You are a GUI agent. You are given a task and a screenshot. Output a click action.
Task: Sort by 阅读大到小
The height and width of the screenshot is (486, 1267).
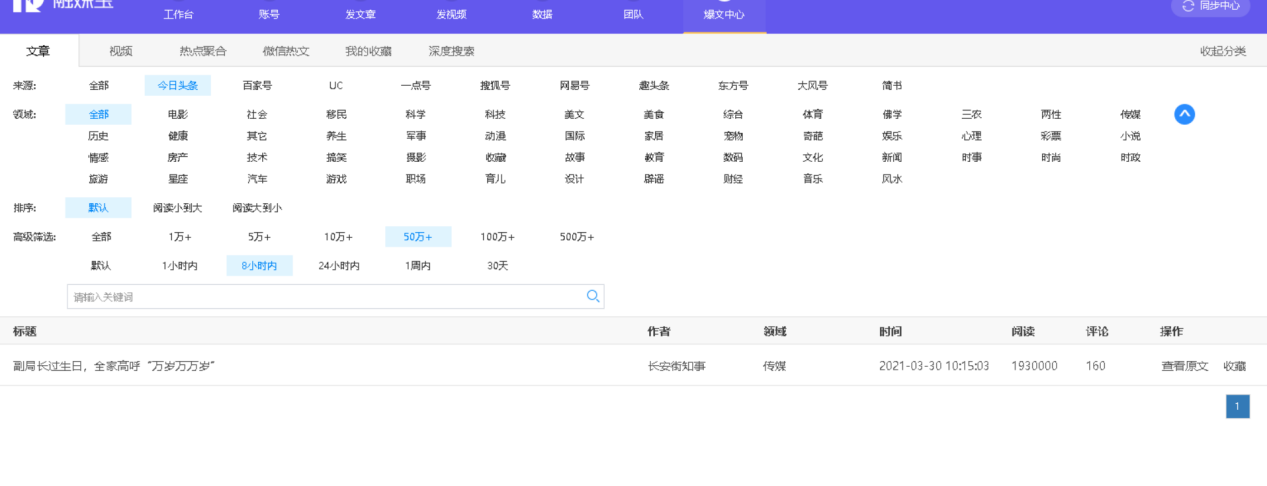pyautogui.click(x=257, y=208)
